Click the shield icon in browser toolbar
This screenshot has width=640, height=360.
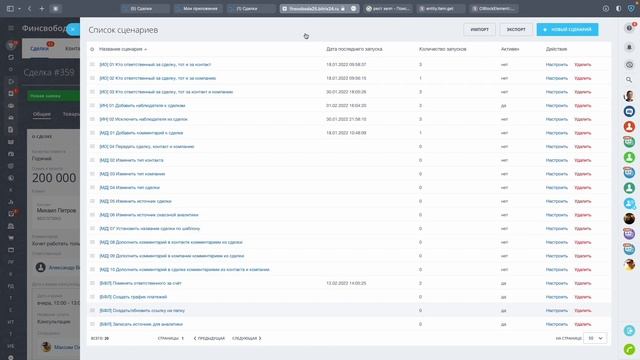(631, 8)
